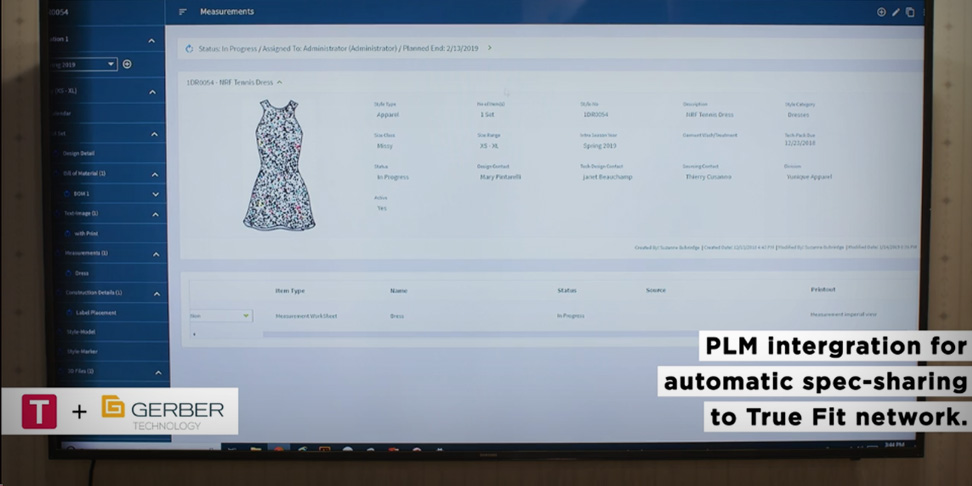The width and height of the screenshot is (972, 486).
Task: Click the Measurement WorkSheet cell
Action: 306,316
